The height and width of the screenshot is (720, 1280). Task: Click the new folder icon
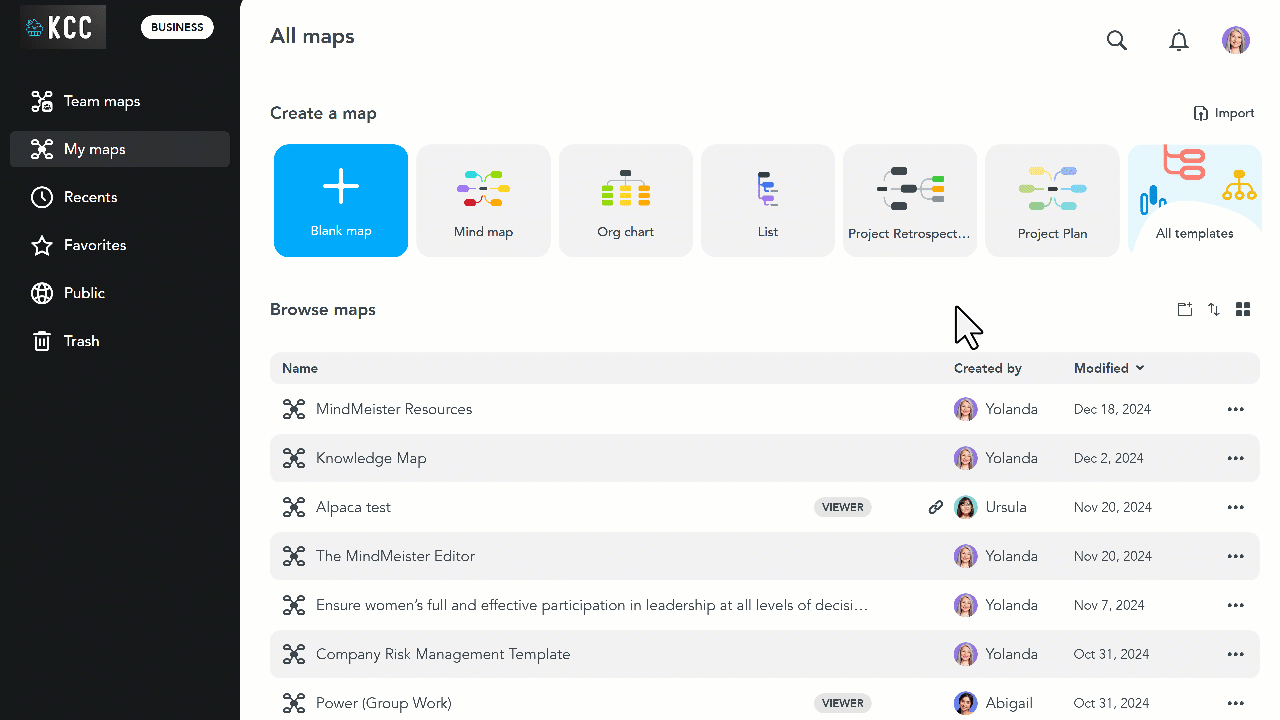point(1185,310)
